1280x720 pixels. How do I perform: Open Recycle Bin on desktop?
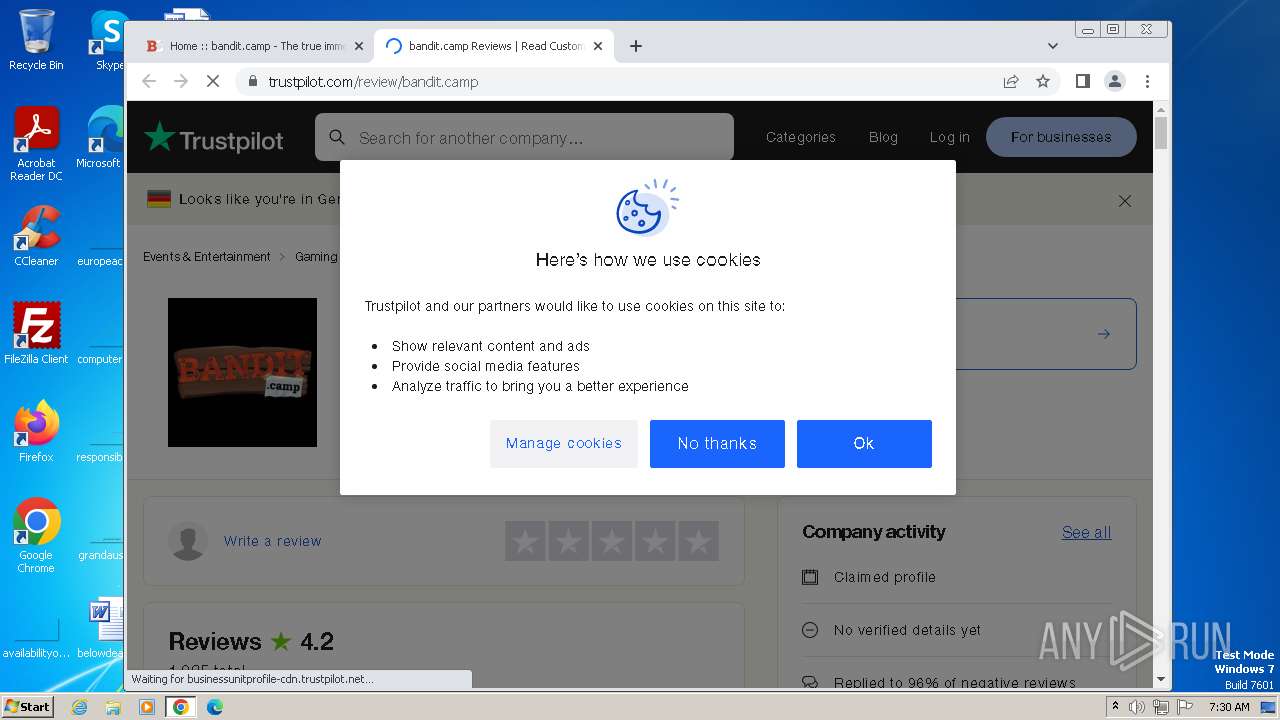[x=36, y=40]
